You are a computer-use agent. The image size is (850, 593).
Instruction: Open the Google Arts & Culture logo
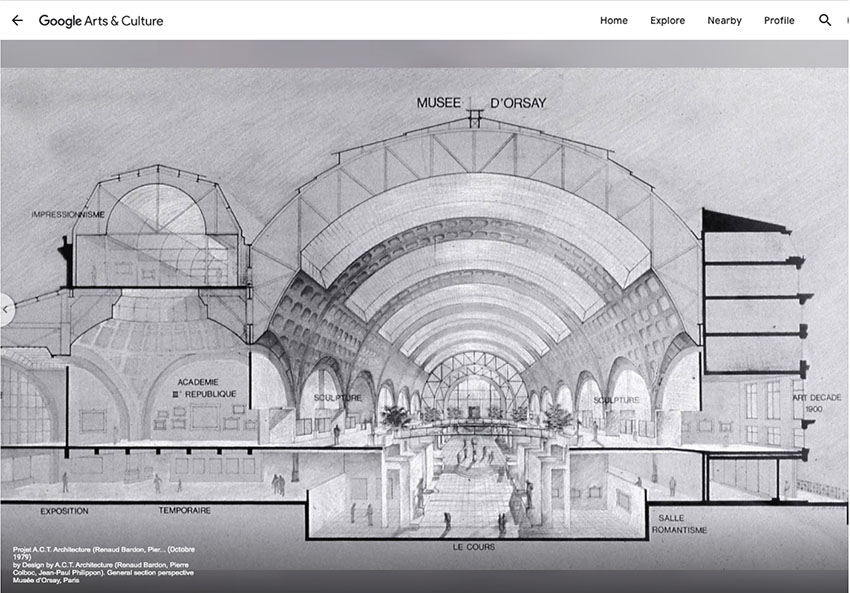pyautogui.click(x=100, y=20)
